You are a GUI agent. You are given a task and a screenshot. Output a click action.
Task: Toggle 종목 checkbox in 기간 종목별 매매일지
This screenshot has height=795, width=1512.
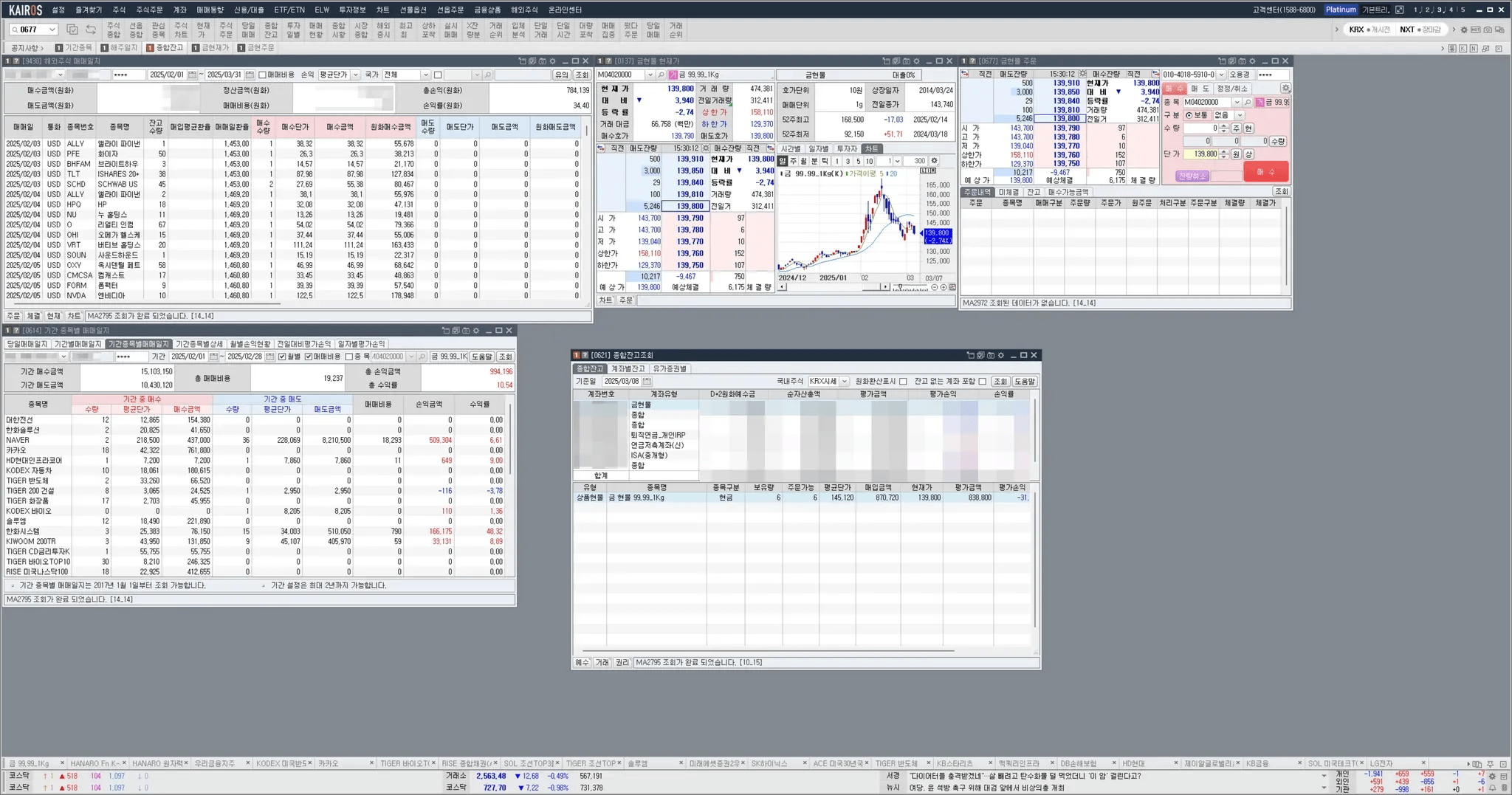[349, 357]
